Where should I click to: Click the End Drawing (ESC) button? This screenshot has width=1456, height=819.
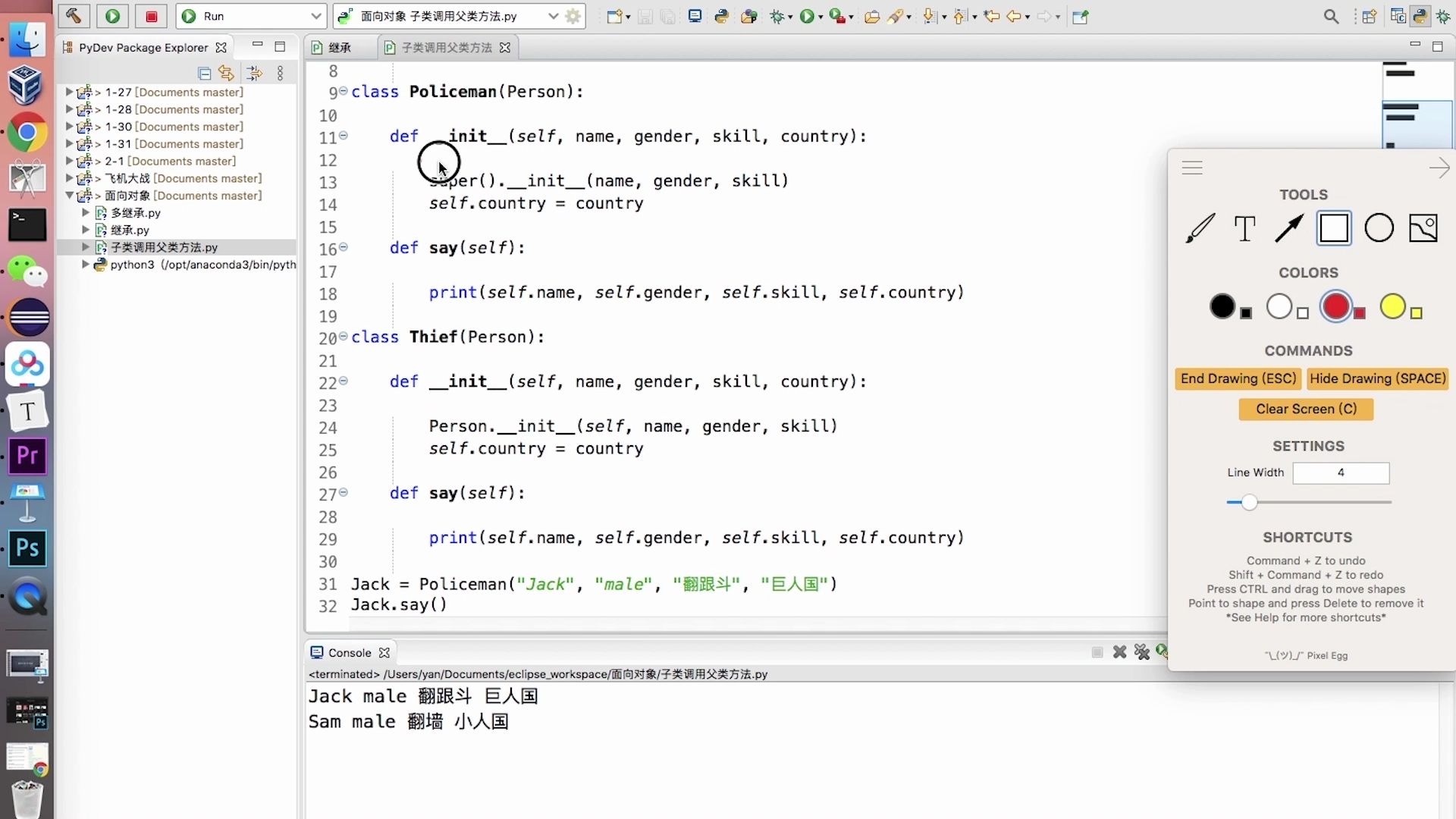(x=1238, y=378)
